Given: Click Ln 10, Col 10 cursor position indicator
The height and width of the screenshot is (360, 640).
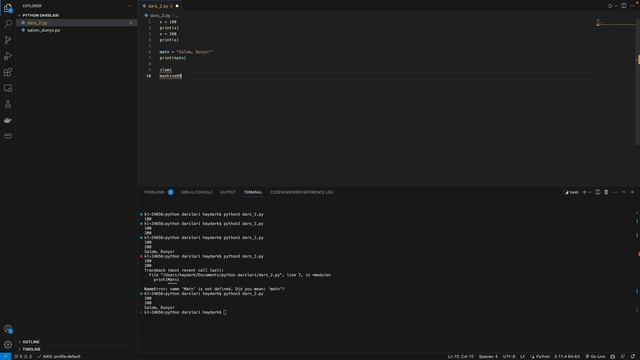Looking at the screenshot, I should (460, 356).
